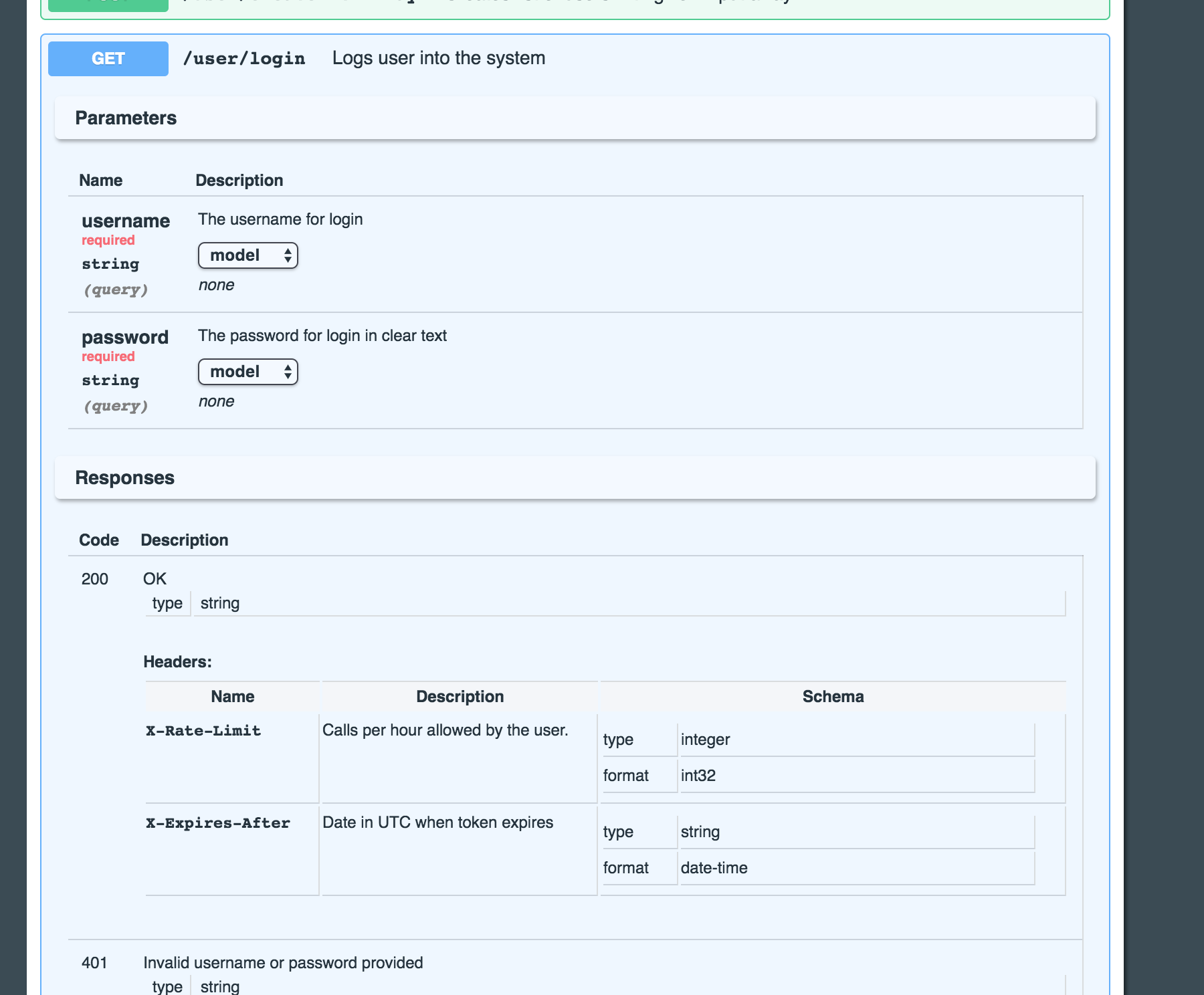Click the Responses section header
Viewport: 1204px width, 995px height.
pos(124,478)
